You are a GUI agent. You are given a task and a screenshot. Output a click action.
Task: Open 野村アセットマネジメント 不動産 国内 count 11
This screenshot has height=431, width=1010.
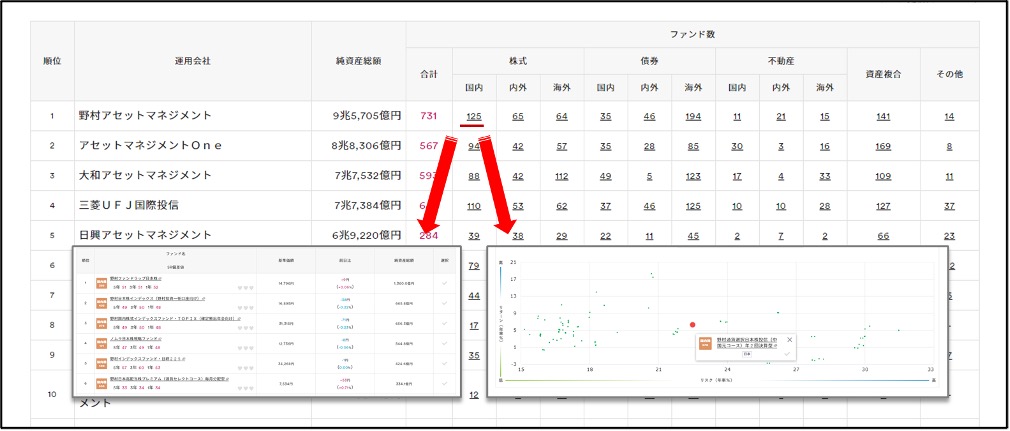(737, 117)
